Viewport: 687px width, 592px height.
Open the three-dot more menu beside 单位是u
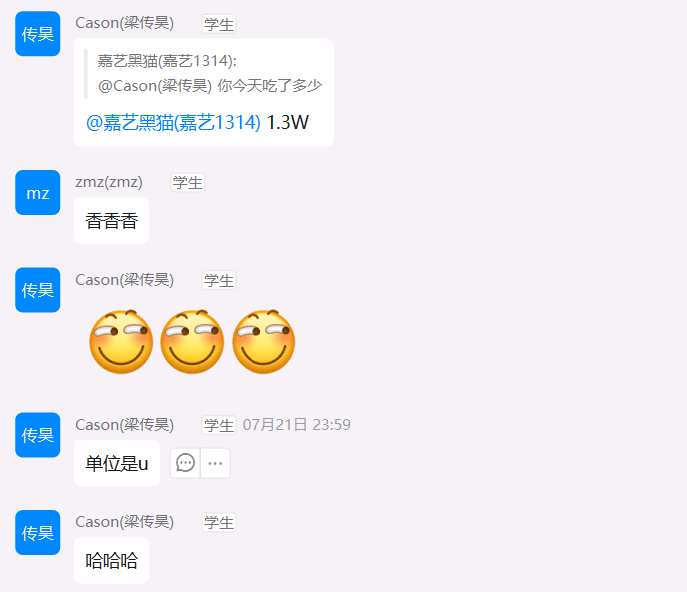tap(215, 463)
